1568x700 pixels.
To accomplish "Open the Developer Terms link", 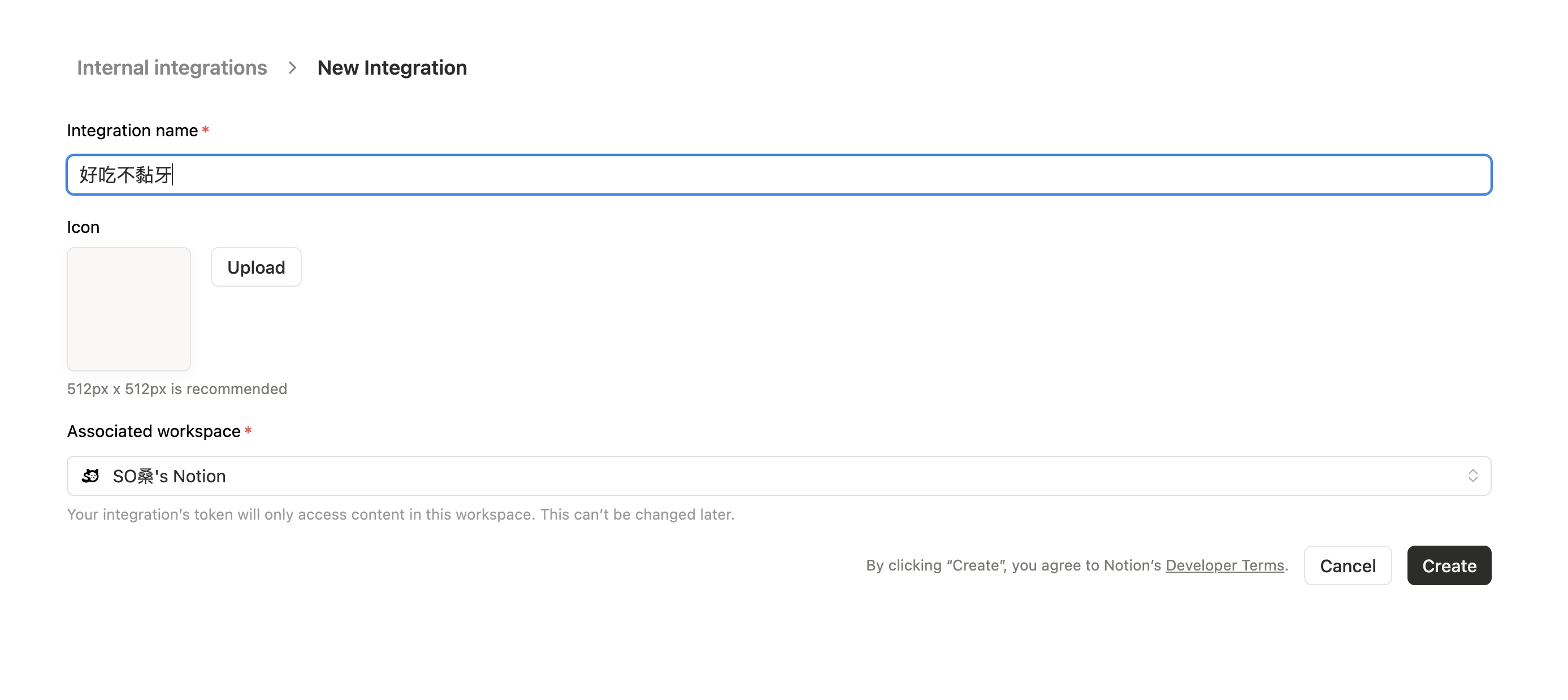I will coord(1224,565).
